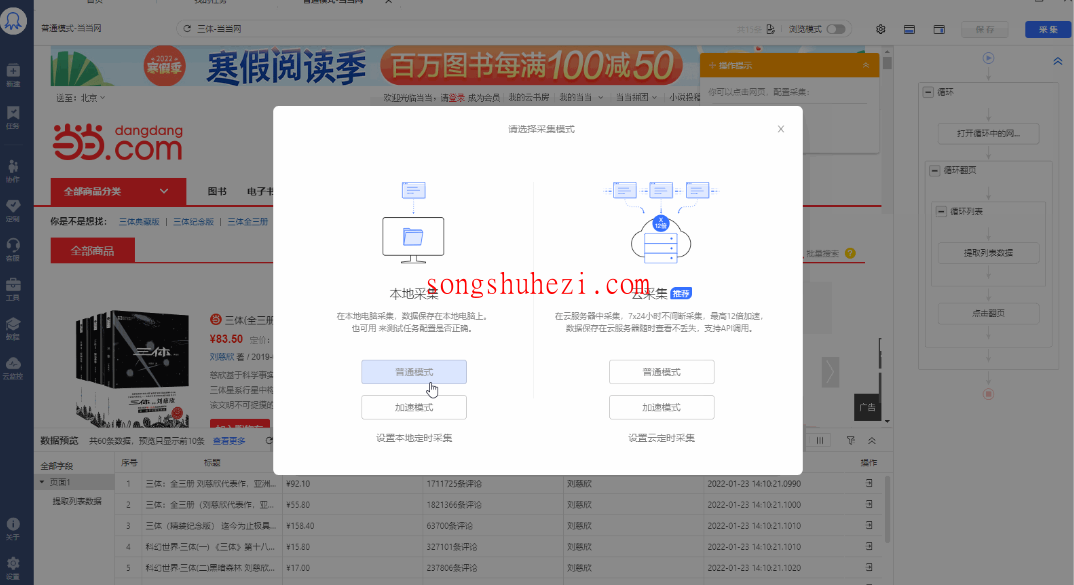Image resolution: width=1074 pixels, height=585 pixels.
Task: Open the 关于 info sidebar icon
Action: pos(13,529)
